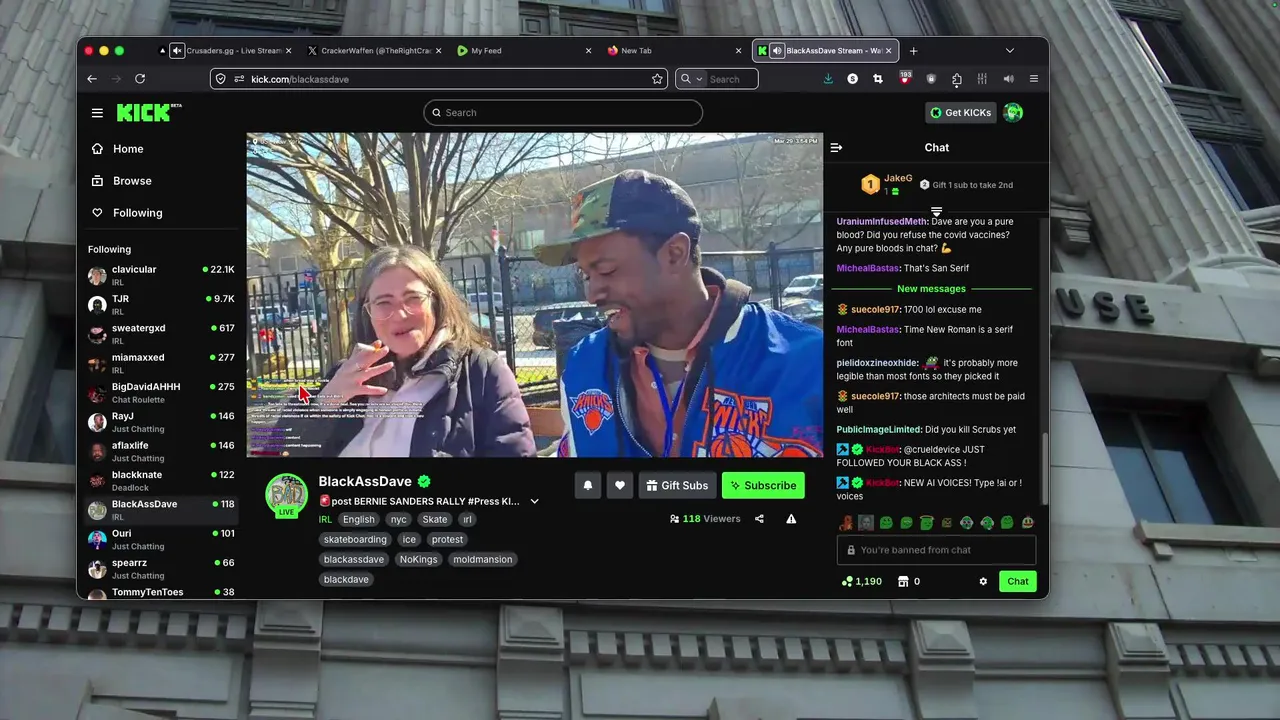Open browser extensions puzzle icon
This screenshot has width=1280, height=720.
[x=957, y=79]
